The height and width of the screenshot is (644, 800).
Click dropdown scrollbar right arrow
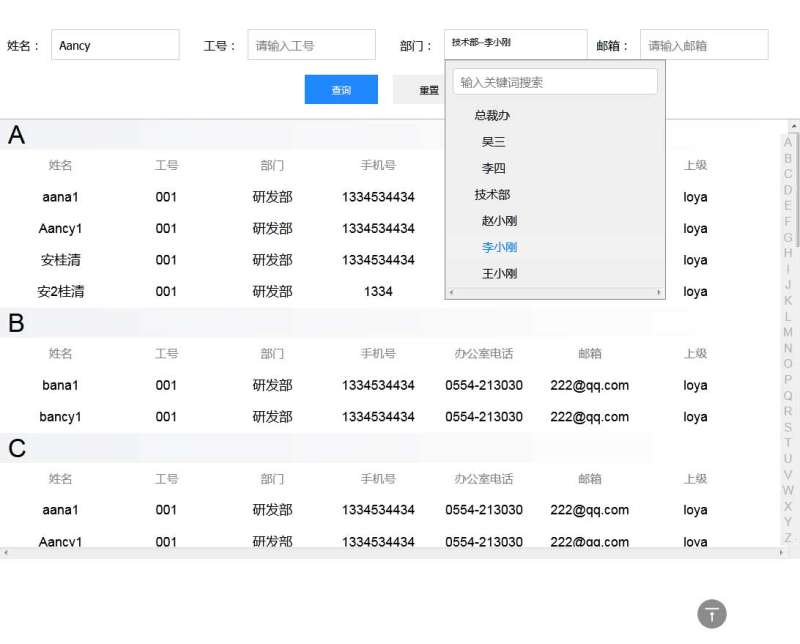[x=659, y=292]
